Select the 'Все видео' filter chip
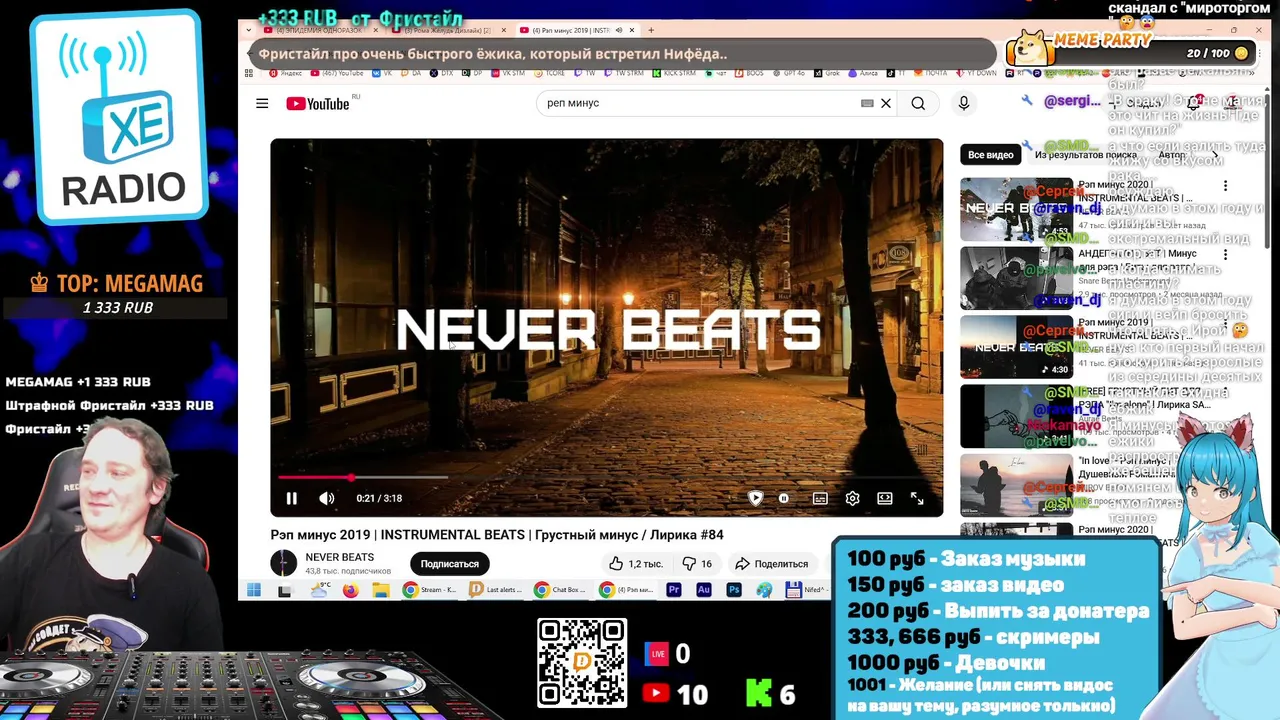Viewport: 1280px width, 720px height. tap(990, 155)
